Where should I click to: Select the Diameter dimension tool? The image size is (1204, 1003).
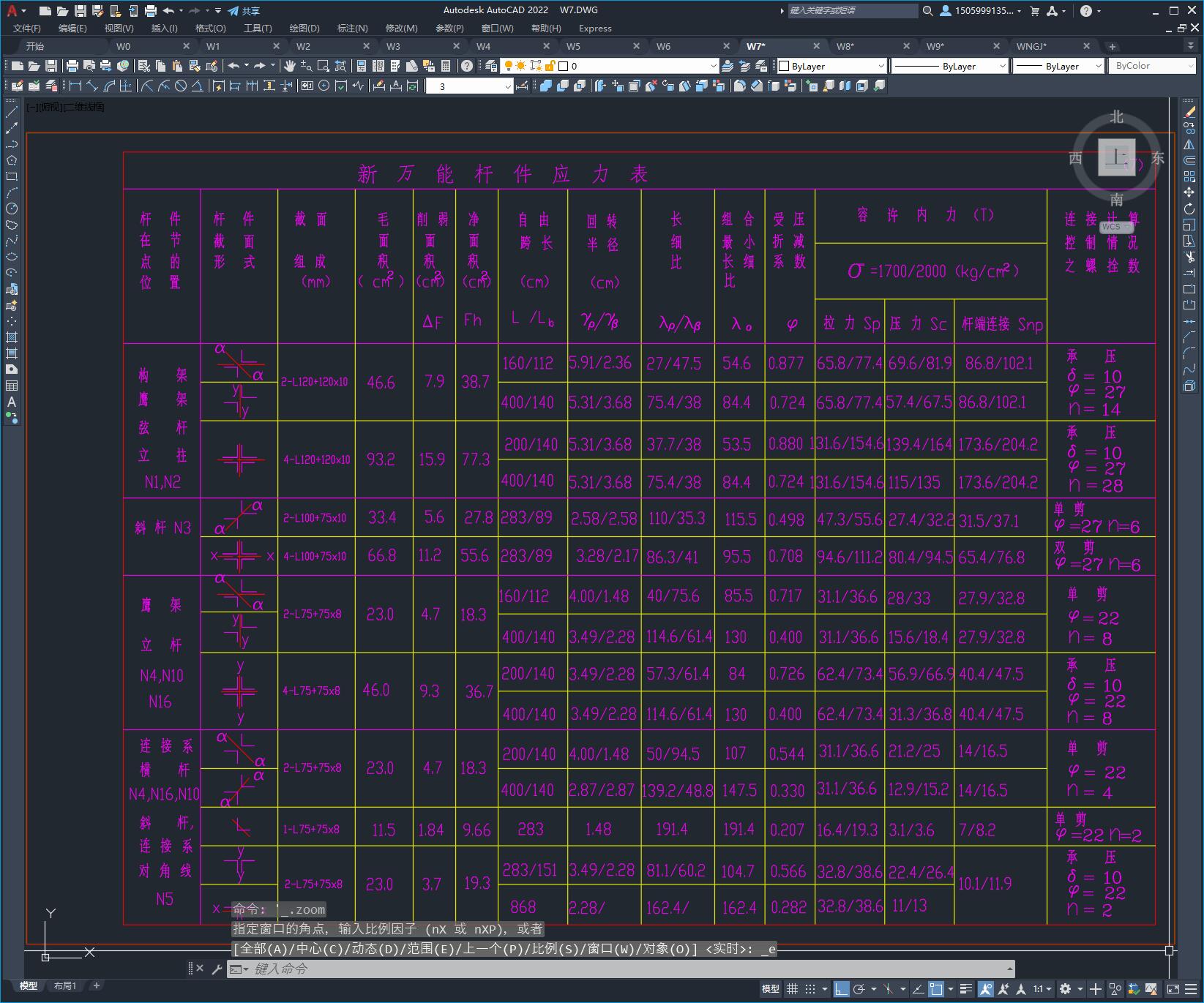click(180, 86)
